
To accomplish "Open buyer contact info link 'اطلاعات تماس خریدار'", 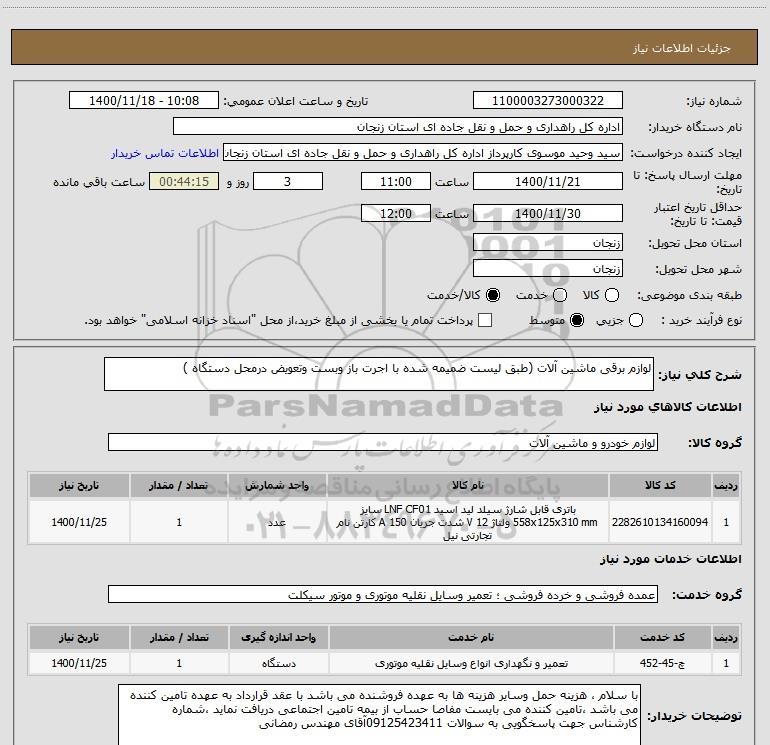I will pos(165,153).
